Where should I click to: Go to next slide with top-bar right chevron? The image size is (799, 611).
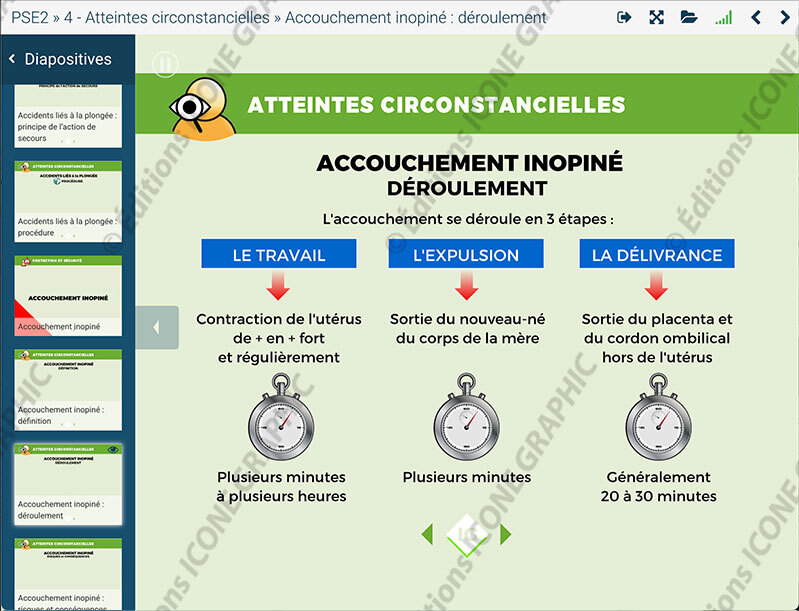(785, 18)
